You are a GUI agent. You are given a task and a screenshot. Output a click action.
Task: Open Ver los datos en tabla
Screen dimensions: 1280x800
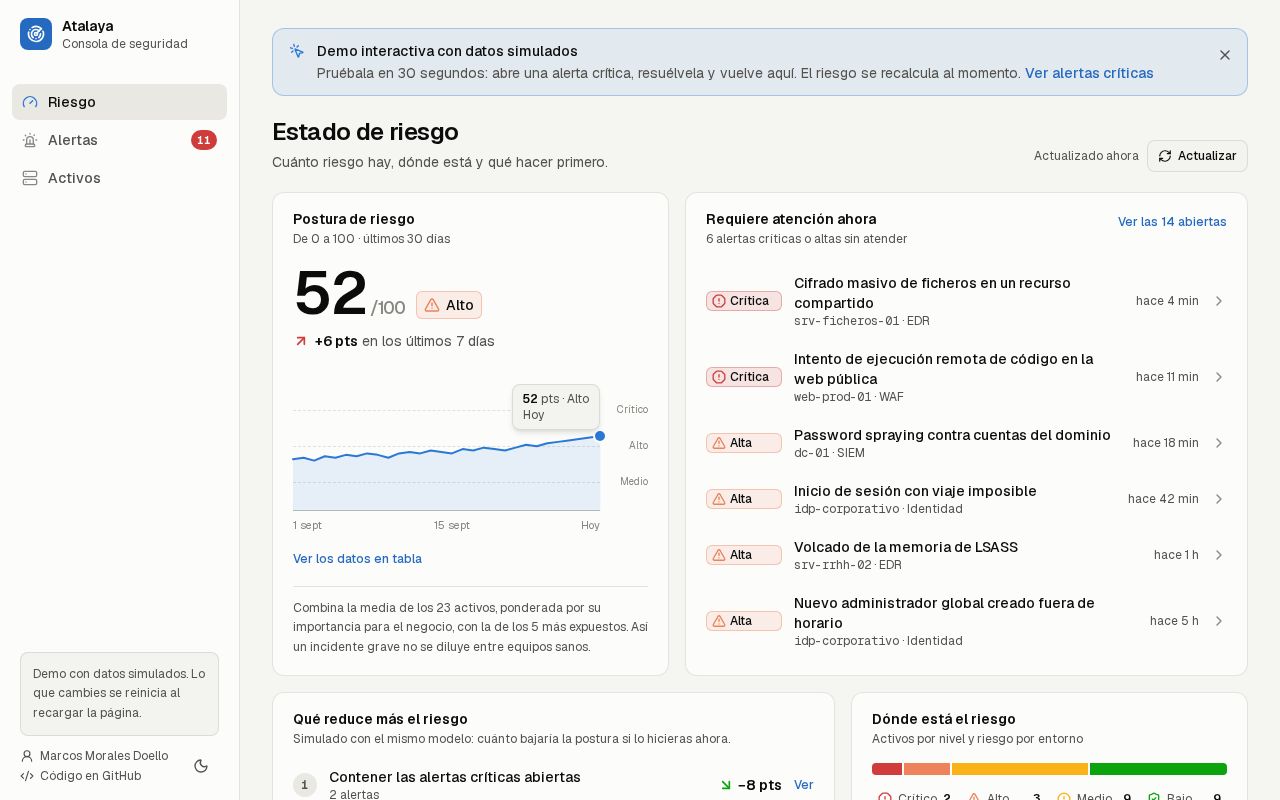click(x=357, y=559)
